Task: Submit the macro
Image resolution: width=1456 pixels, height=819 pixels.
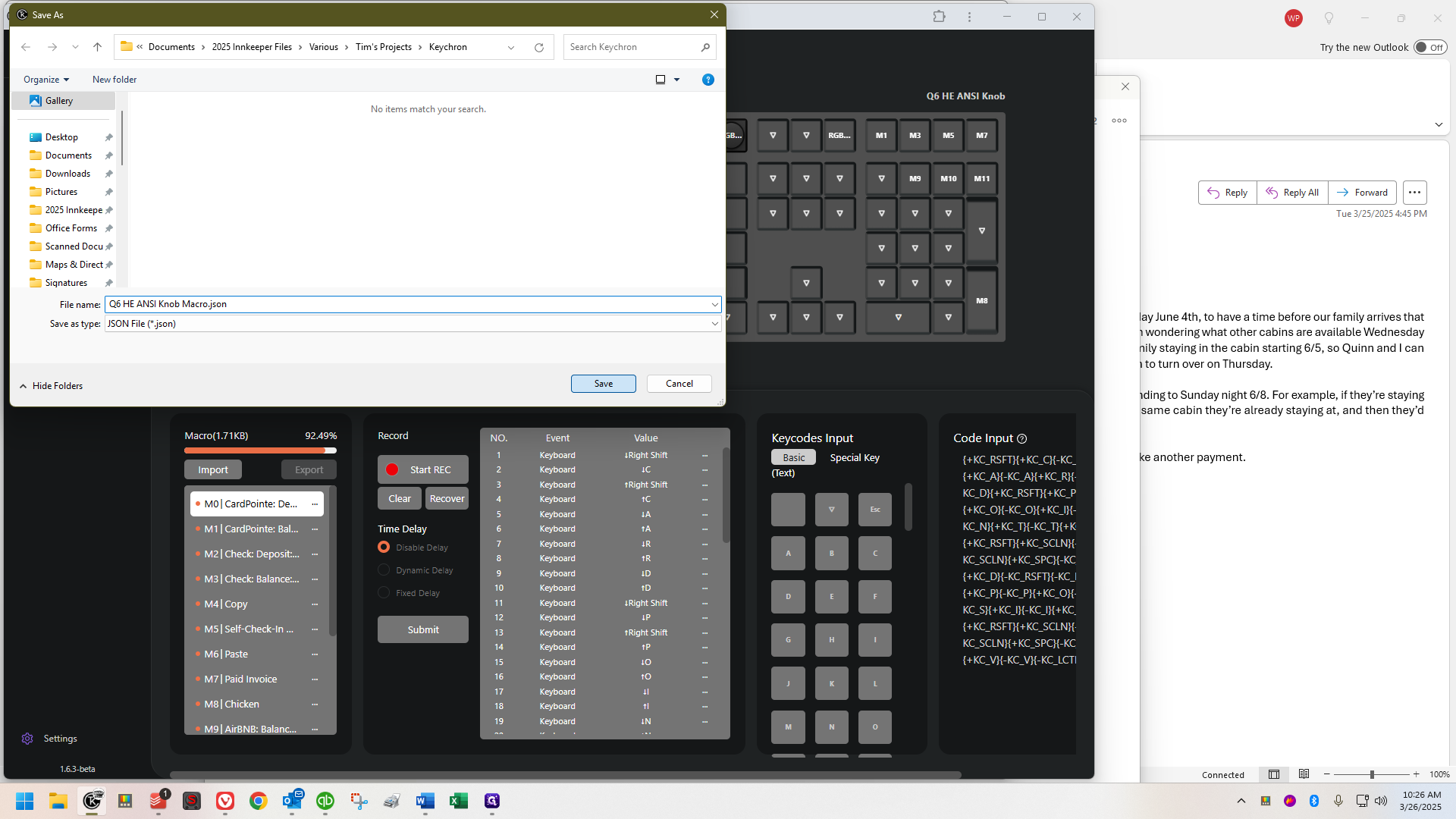Action: [423, 630]
